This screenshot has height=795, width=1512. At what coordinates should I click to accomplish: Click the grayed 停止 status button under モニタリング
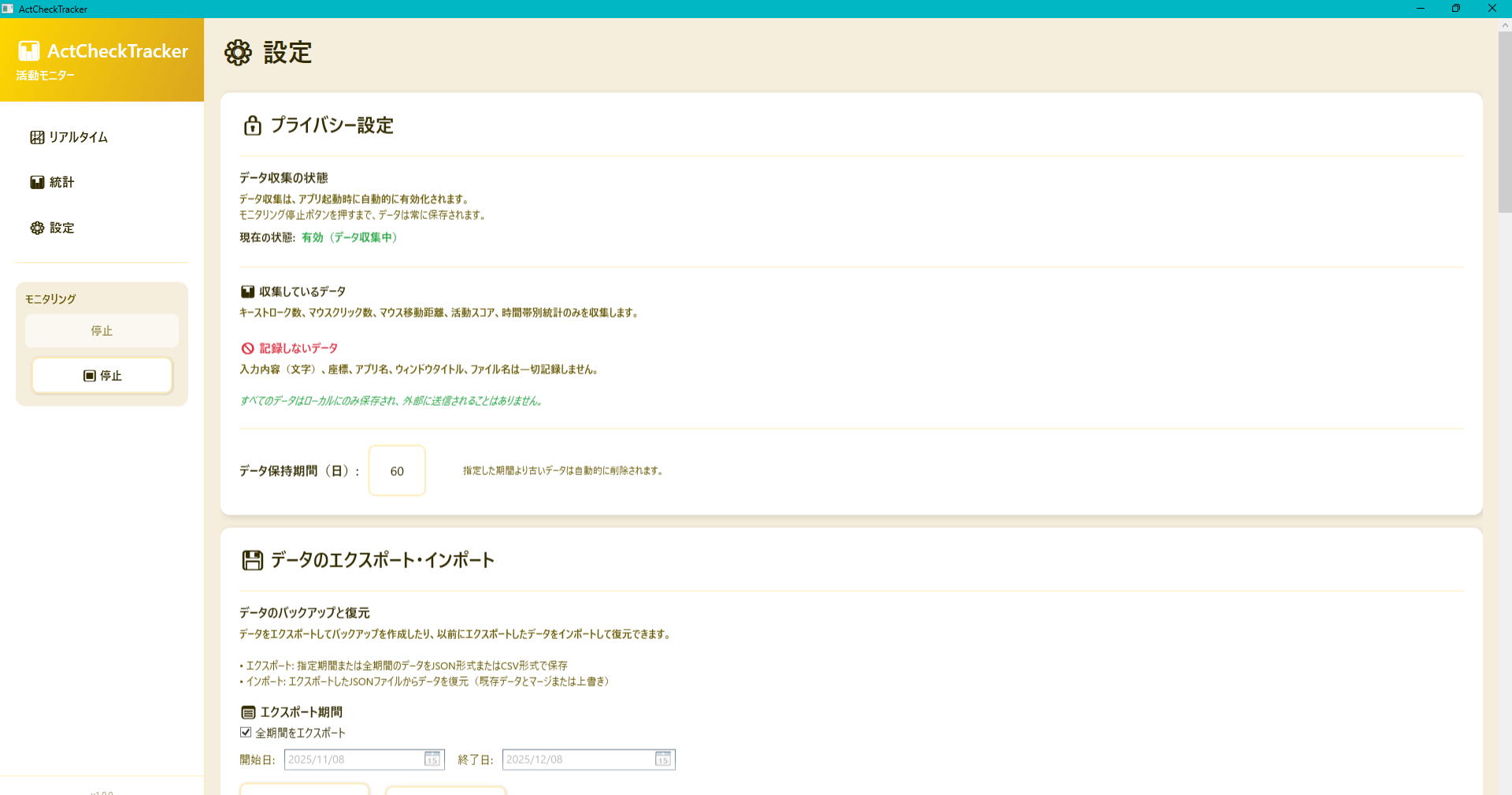(102, 331)
